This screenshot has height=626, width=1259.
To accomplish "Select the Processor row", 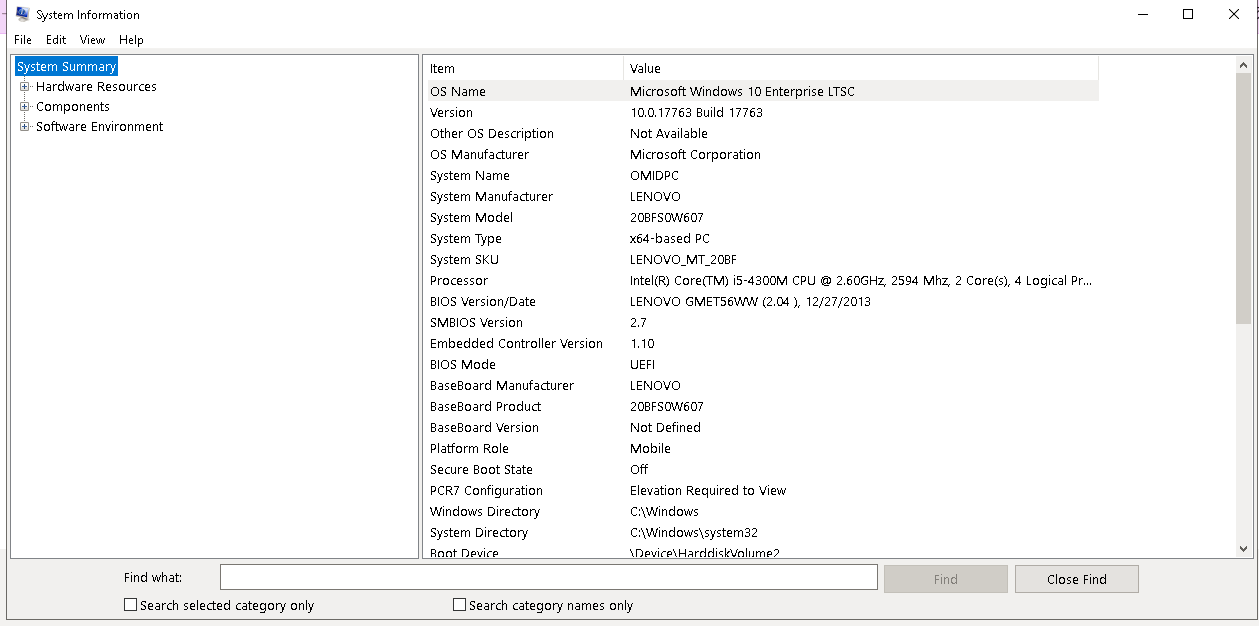I will pyautogui.click(x=761, y=281).
